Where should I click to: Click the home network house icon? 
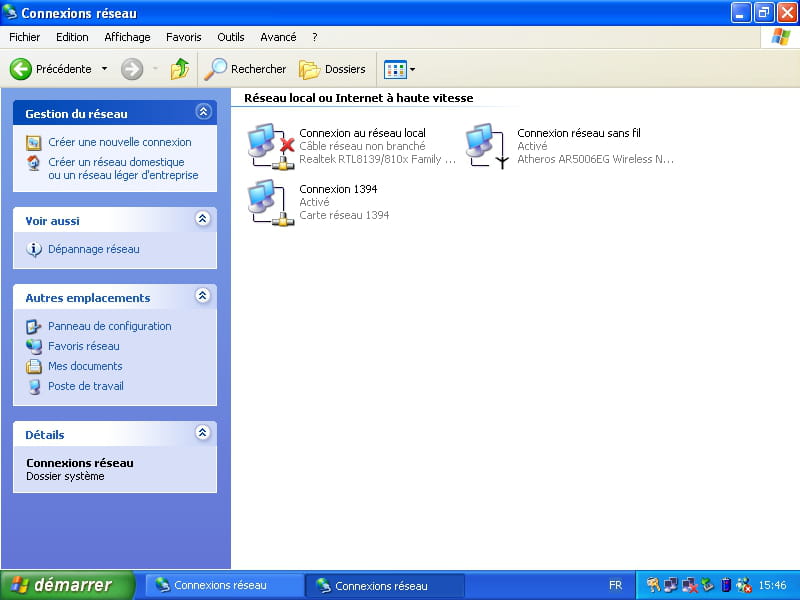34,163
